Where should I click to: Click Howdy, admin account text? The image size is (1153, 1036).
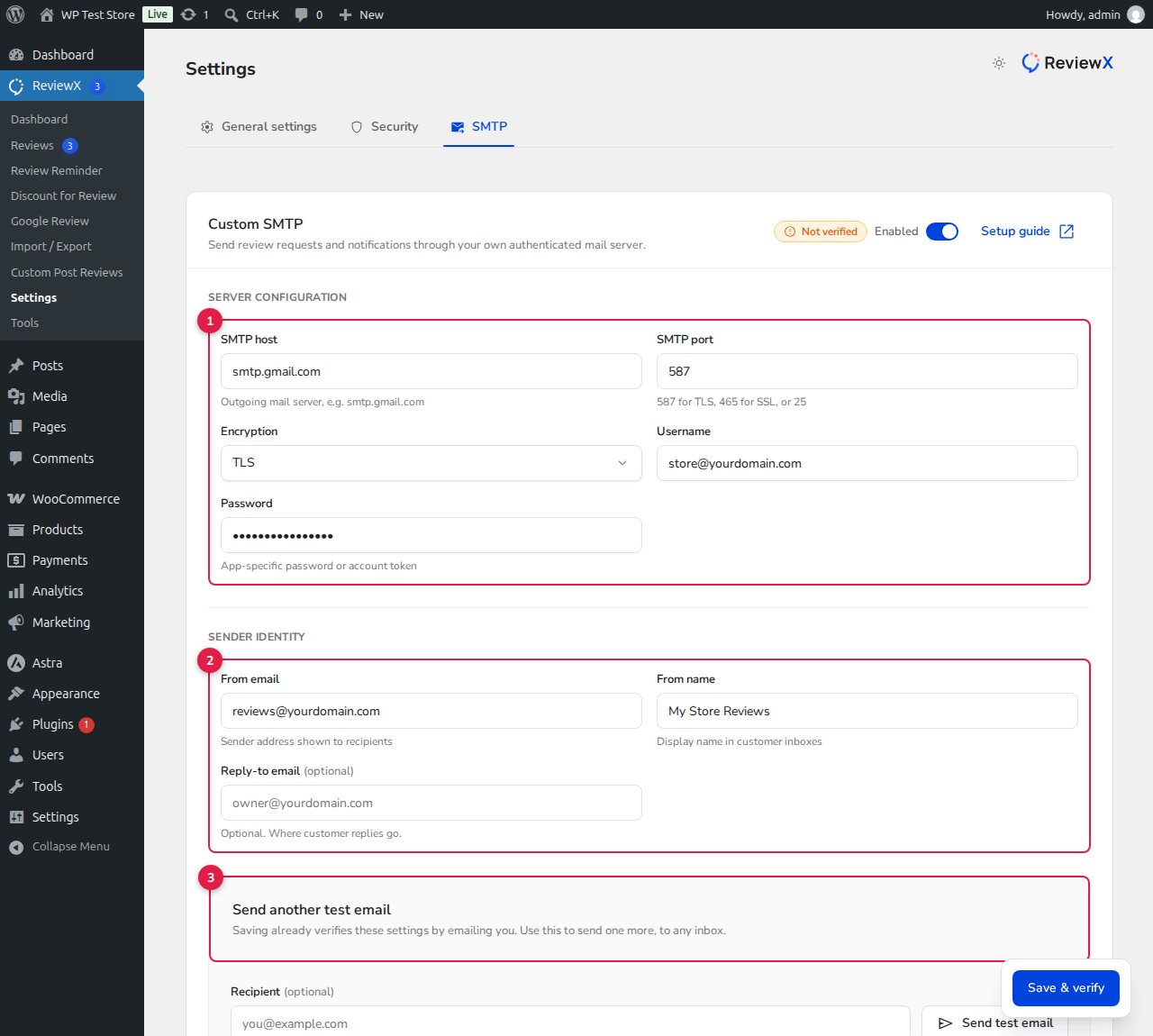[x=1083, y=14]
